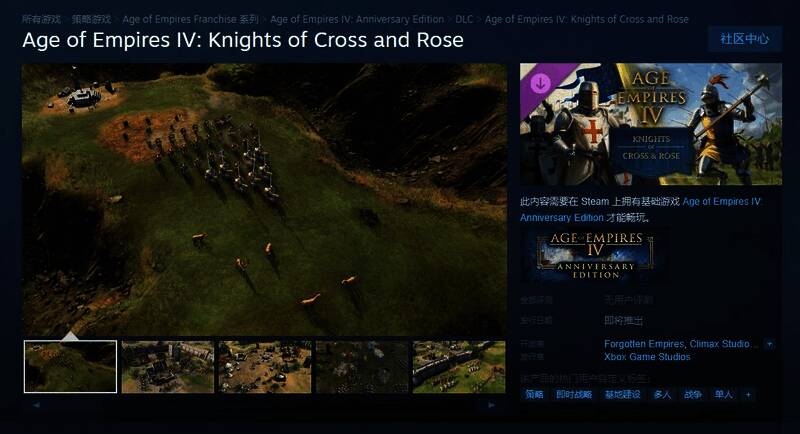Go to 所有游戏 in the breadcrumb

click(x=41, y=19)
